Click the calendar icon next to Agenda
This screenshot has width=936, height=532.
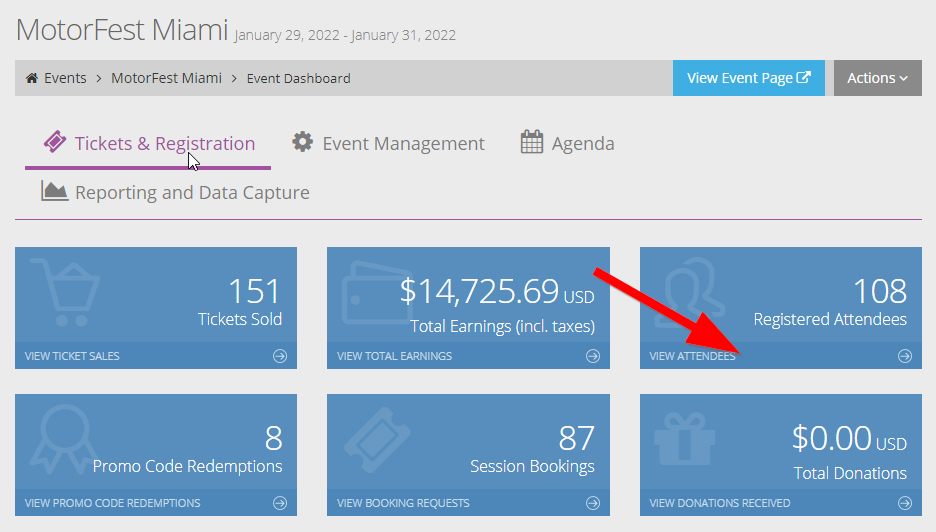pyautogui.click(x=531, y=142)
